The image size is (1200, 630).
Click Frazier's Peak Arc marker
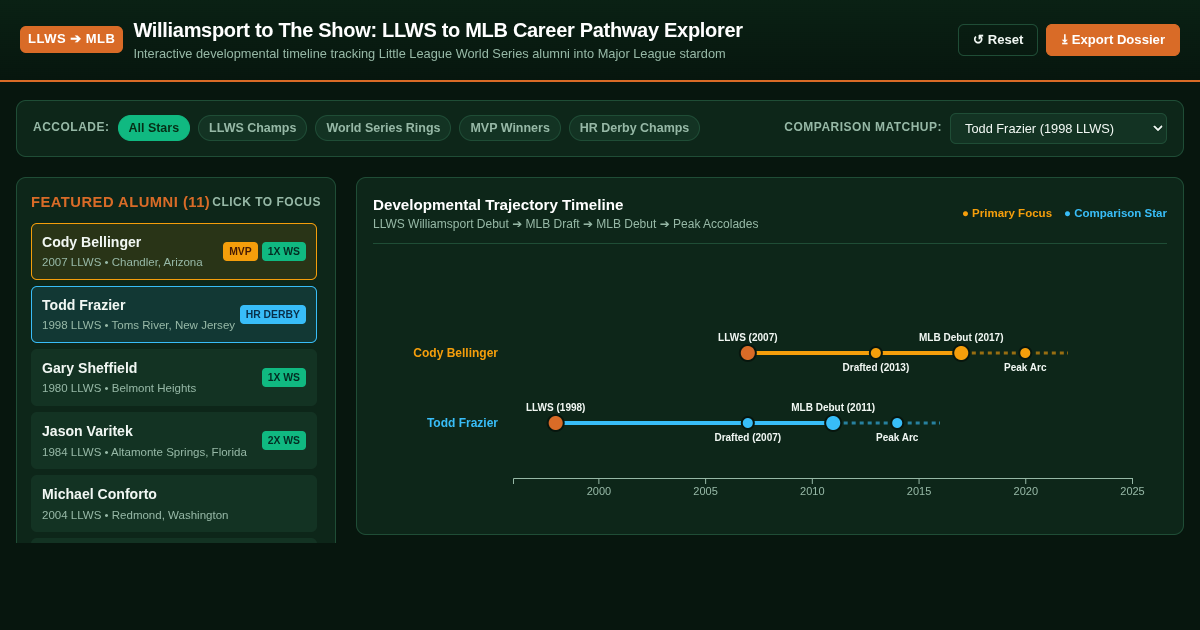(897, 423)
